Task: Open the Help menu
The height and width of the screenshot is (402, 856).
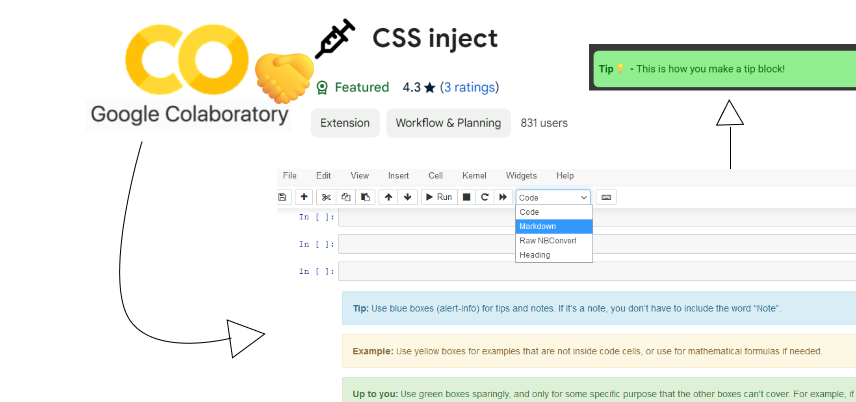Action: coord(565,175)
